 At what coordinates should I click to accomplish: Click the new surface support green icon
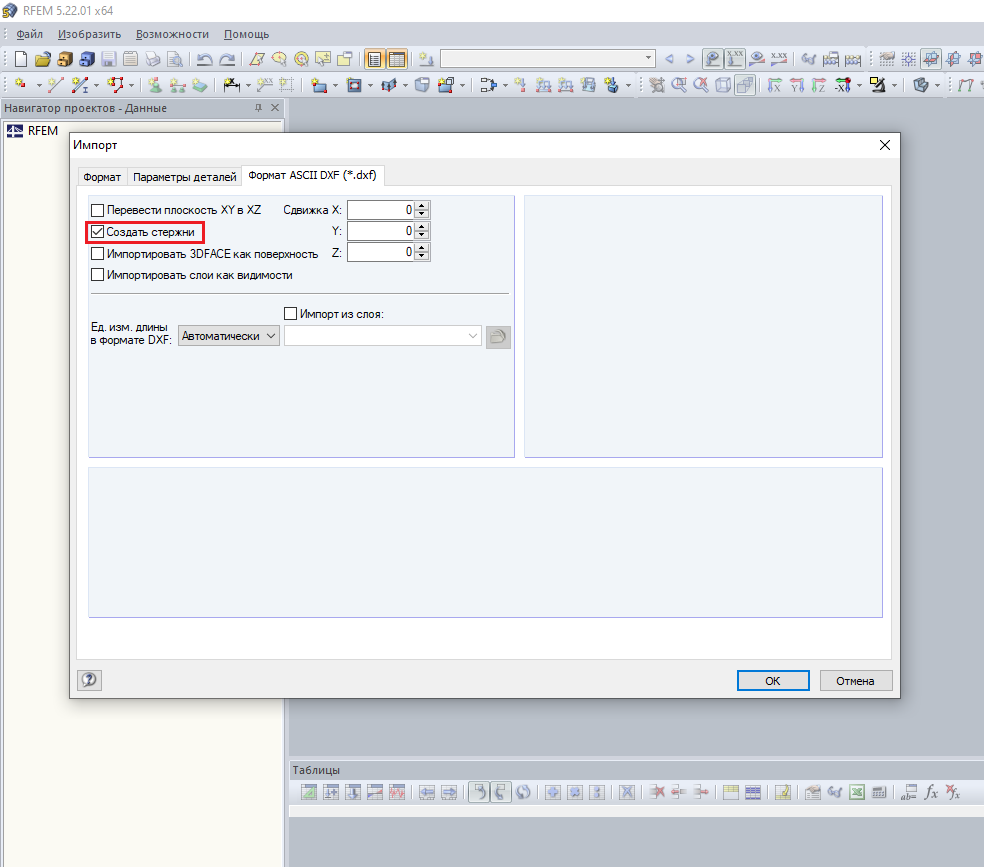pos(200,85)
